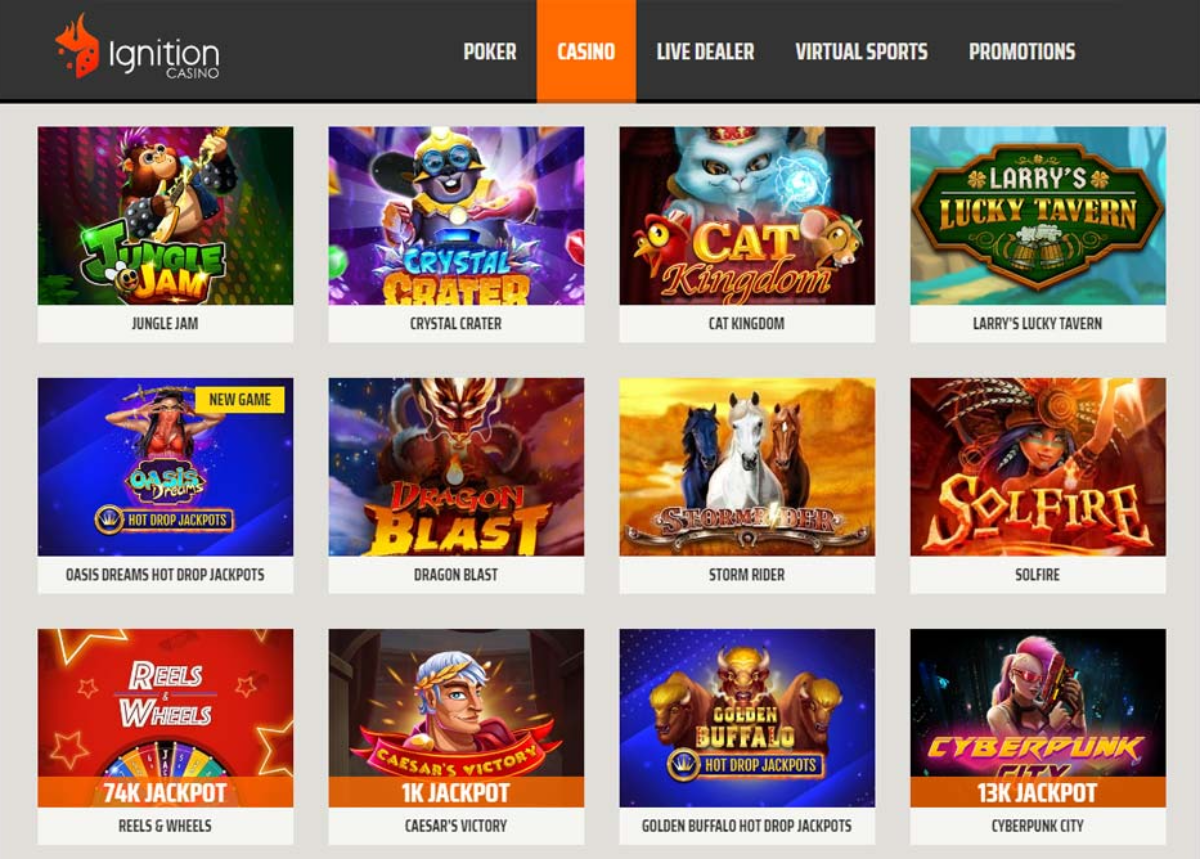Open the Poker section
Viewport: 1200px width, 859px height.
pos(490,51)
